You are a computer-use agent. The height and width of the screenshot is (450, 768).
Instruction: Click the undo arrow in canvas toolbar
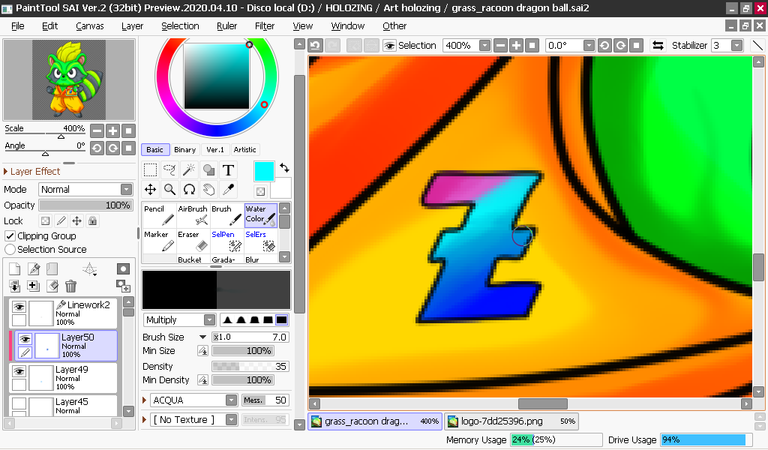click(x=315, y=46)
